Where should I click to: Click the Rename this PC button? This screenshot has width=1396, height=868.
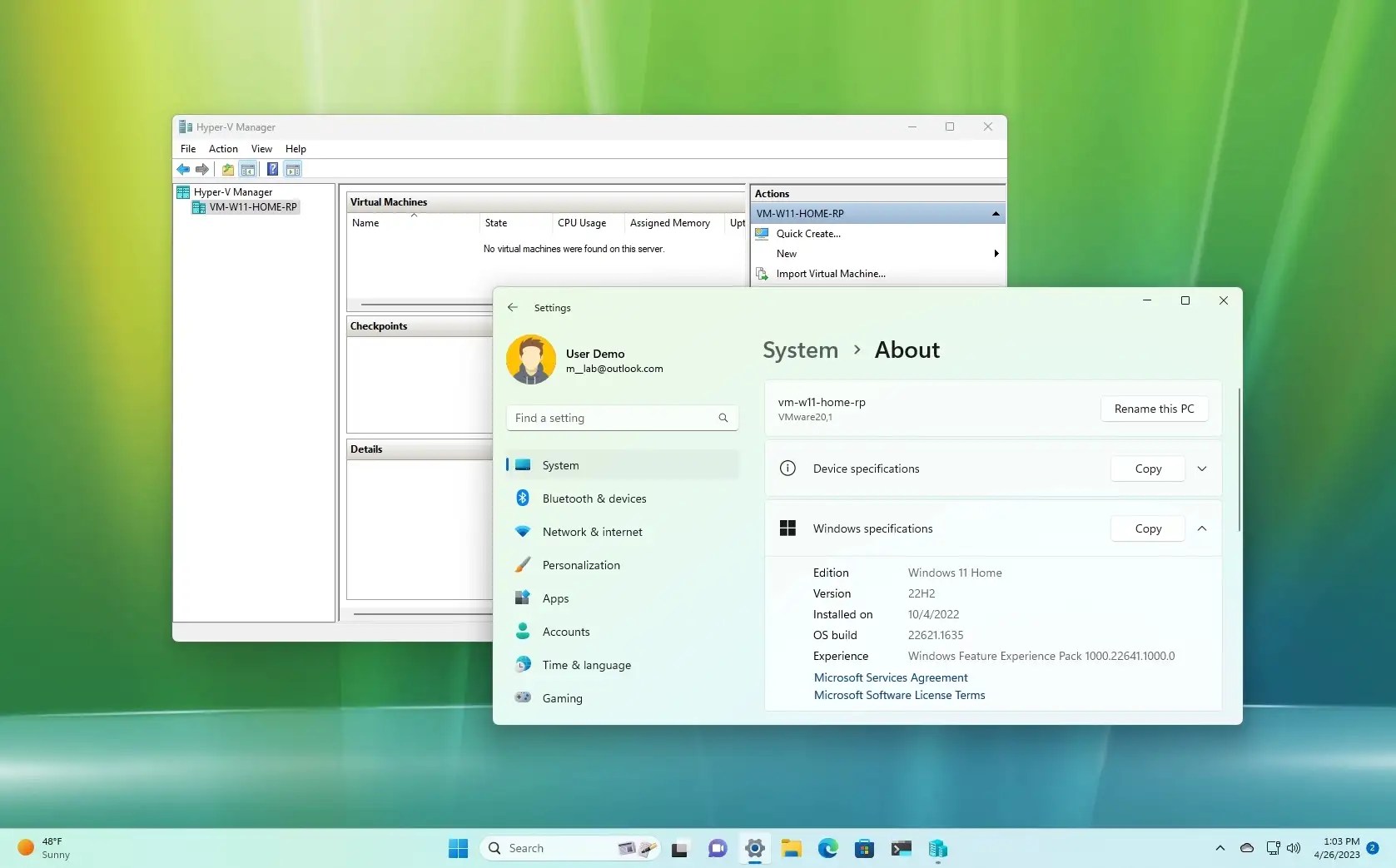point(1154,409)
